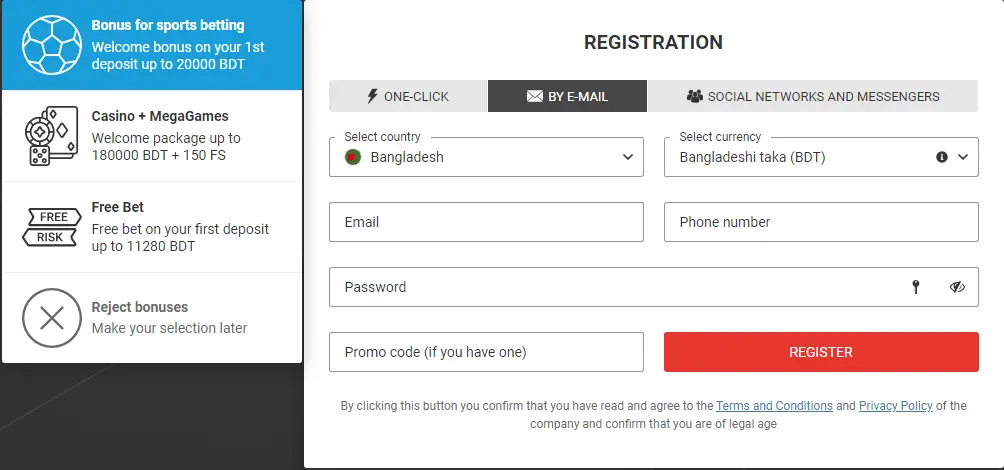Click into the Phone number field
Screen dimensions: 1004x470
pos(821,222)
